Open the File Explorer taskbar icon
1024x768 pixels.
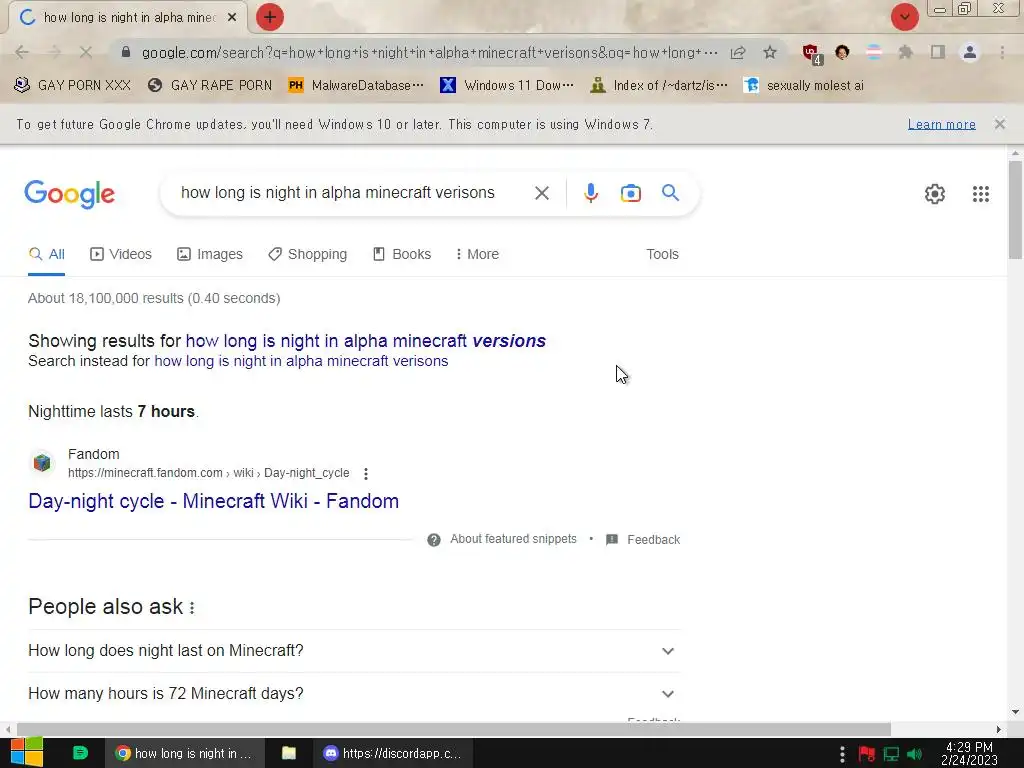[x=289, y=753]
